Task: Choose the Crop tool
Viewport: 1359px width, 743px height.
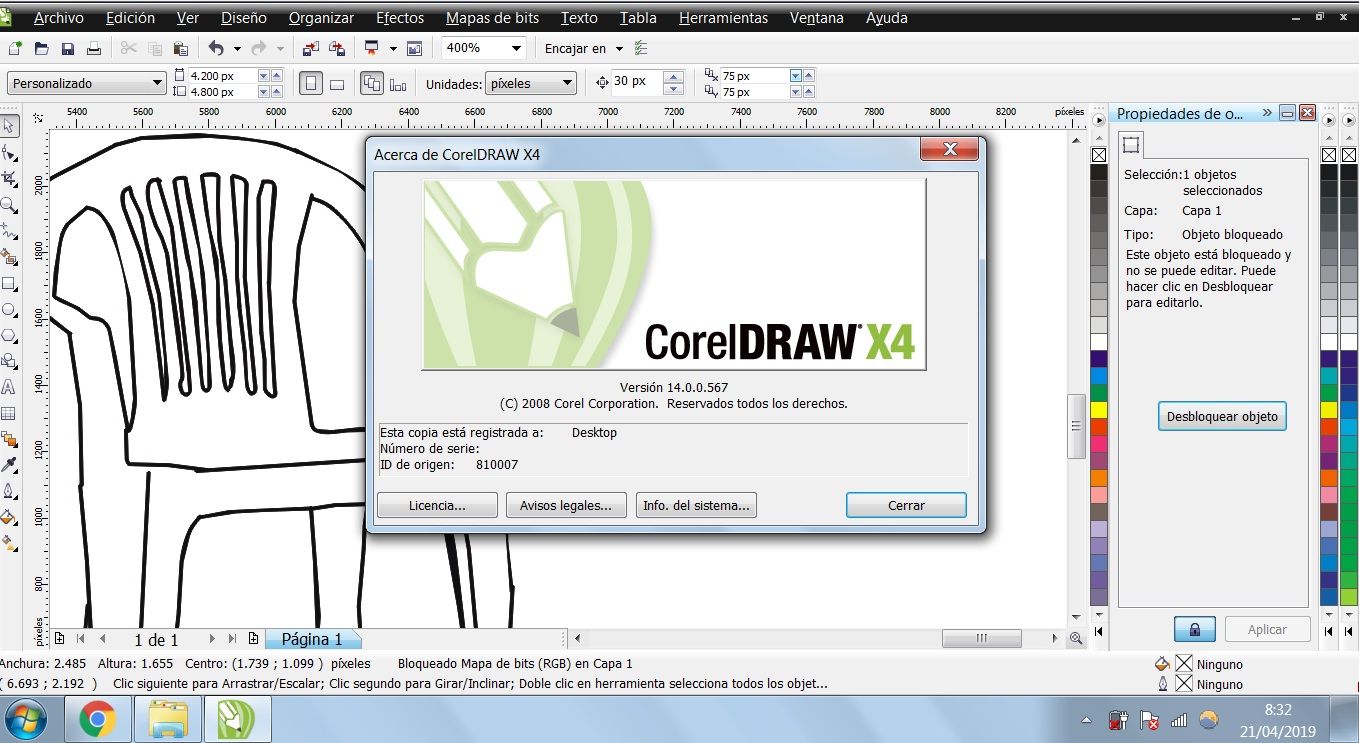Action: [9, 178]
